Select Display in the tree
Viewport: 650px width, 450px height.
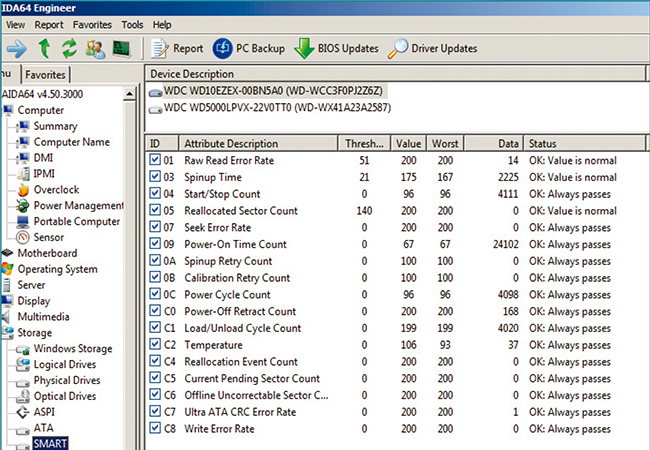34,301
